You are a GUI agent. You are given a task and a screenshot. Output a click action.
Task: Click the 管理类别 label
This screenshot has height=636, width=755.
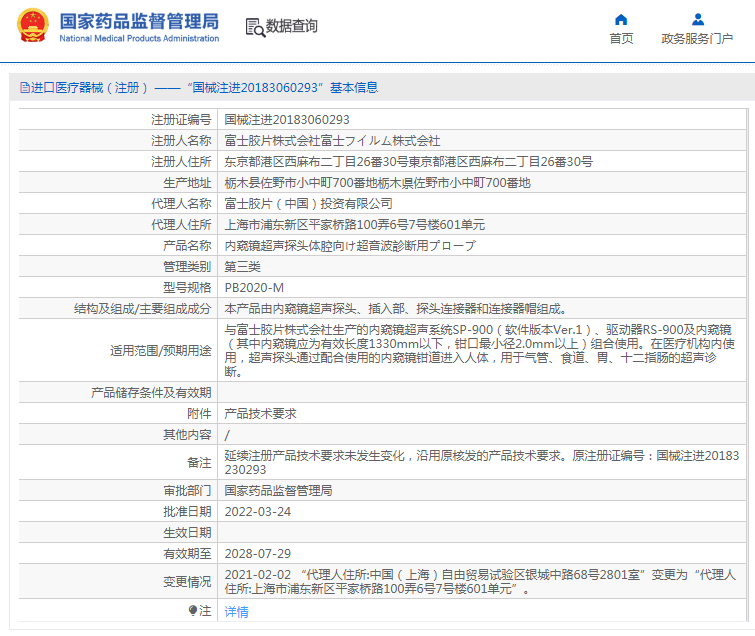(x=187, y=267)
